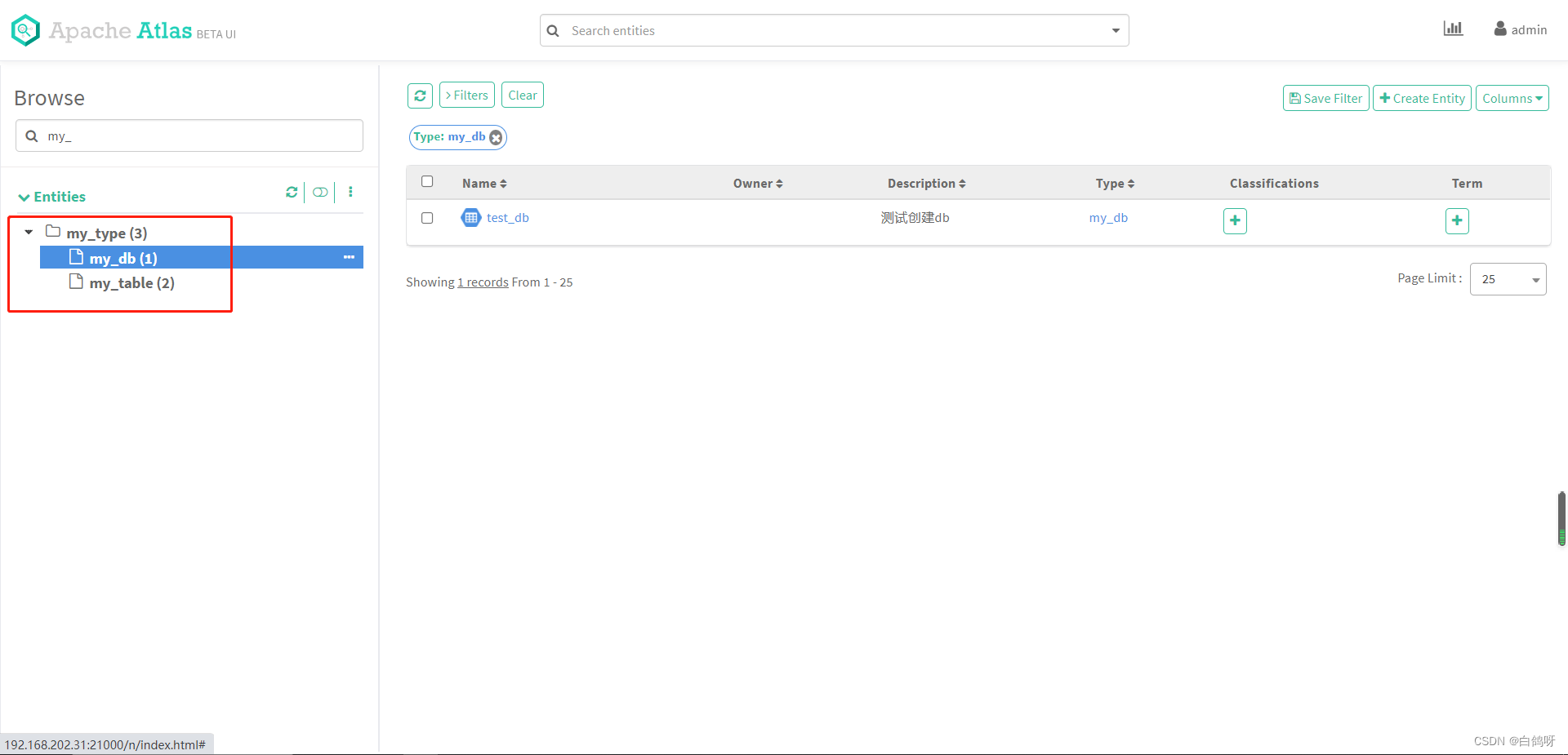Select my_table in the entity tree
This screenshot has height=755, width=1568.
[x=131, y=282]
